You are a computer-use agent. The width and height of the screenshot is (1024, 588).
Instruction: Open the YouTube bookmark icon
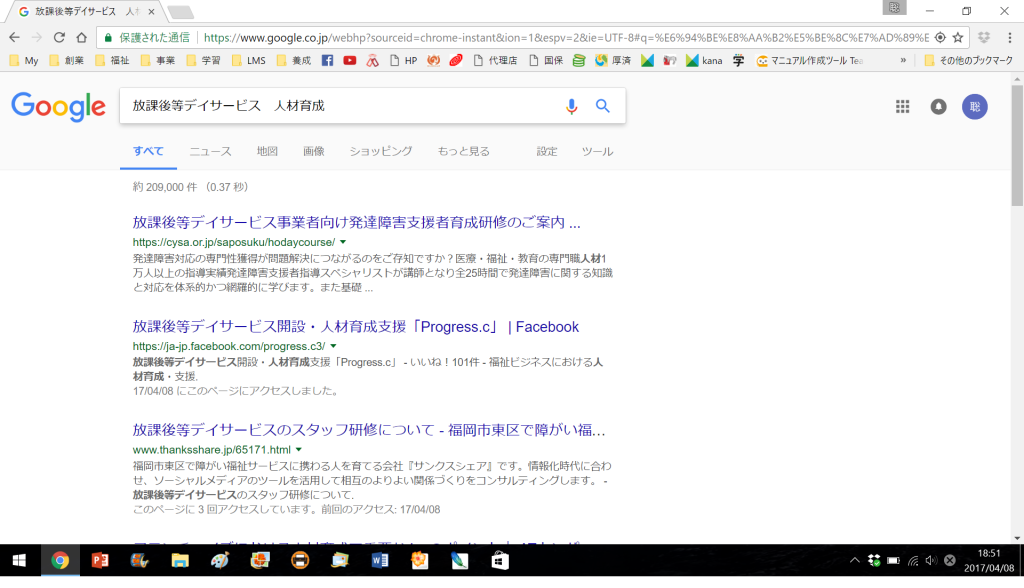350,61
